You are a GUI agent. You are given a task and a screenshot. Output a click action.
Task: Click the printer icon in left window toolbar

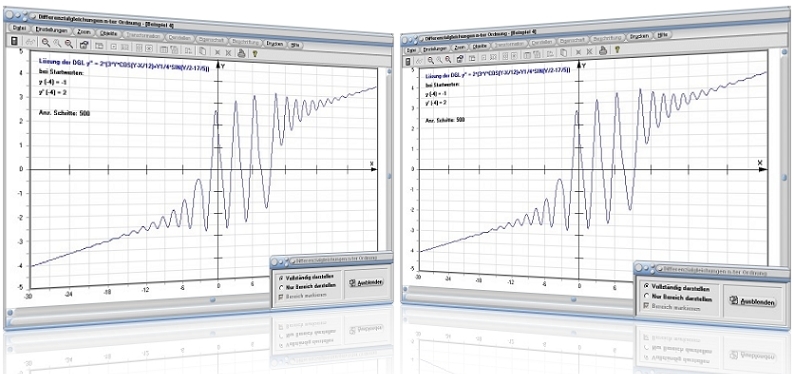pyautogui.click(x=242, y=52)
